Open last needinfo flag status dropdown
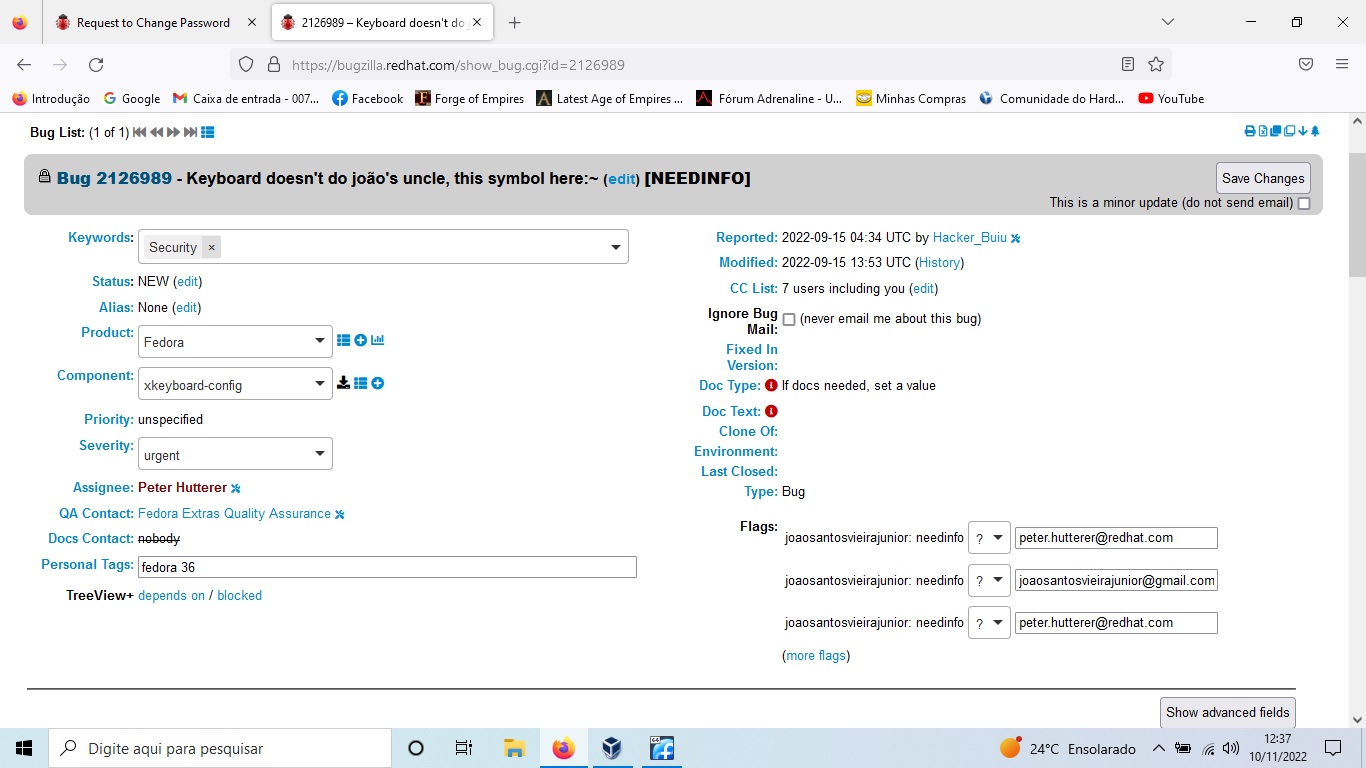This screenshot has width=1366, height=768. coord(989,623)
